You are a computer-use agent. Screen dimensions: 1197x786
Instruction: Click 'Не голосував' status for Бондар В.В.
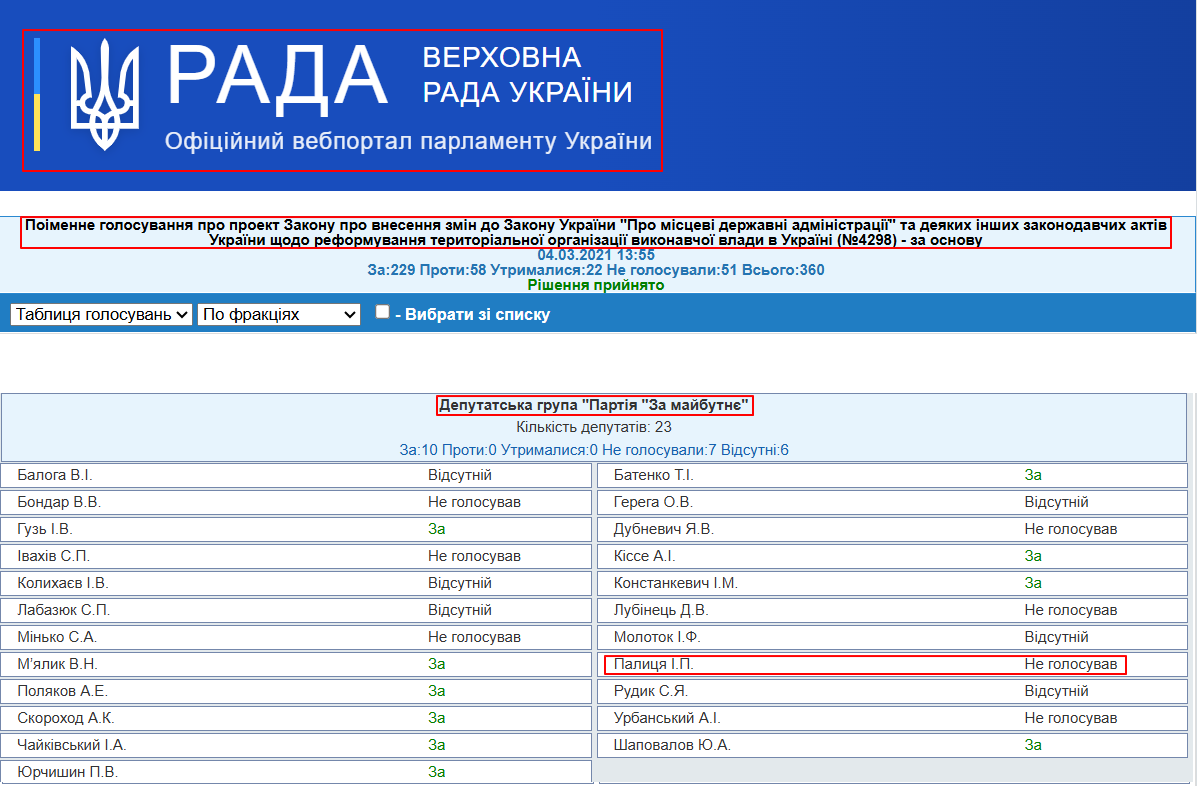474,502
